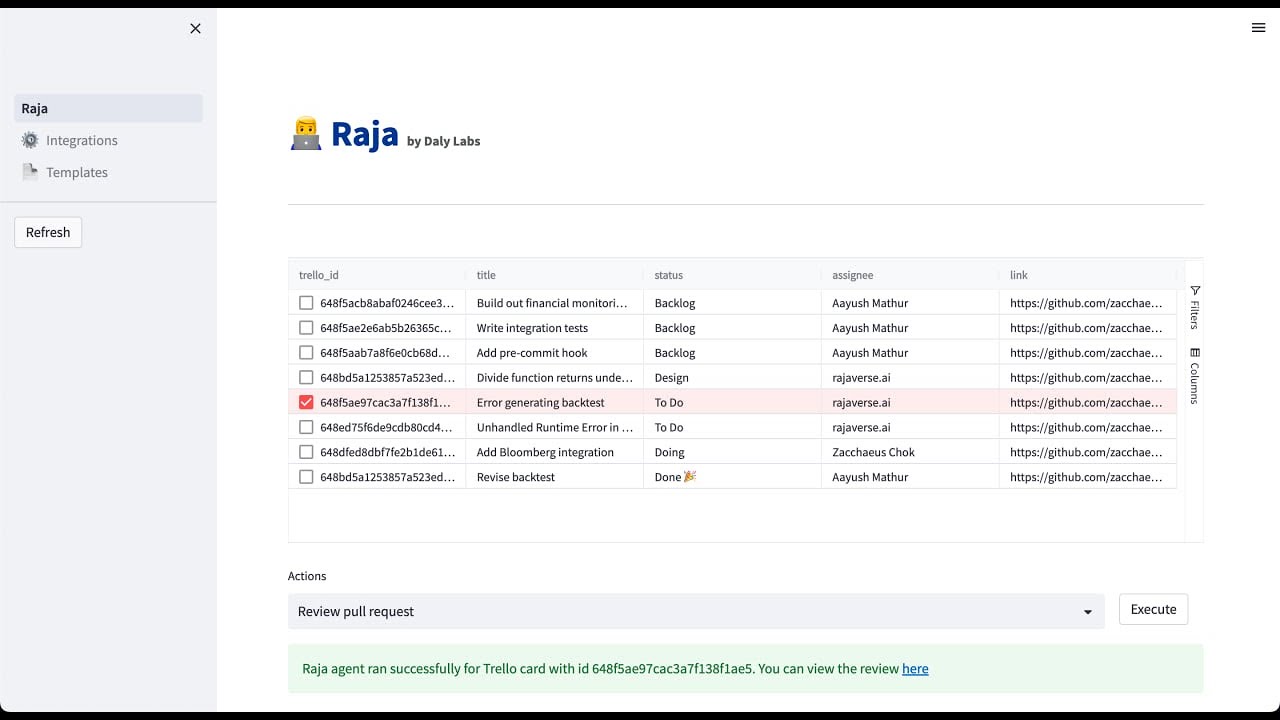Open the Columns side panel
The image size is (1280, 720).
(1194, 375)
